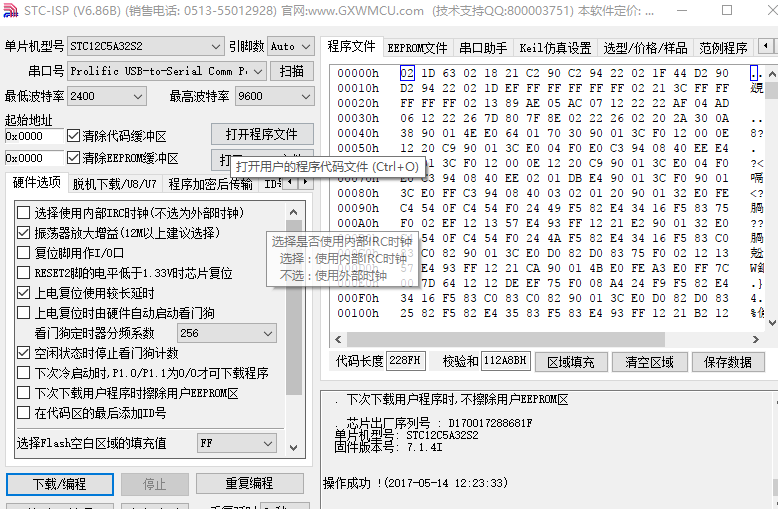This screenshot has width=778, height=509.
Task: Click 区域填充 button
Action: tap(571, 362)
